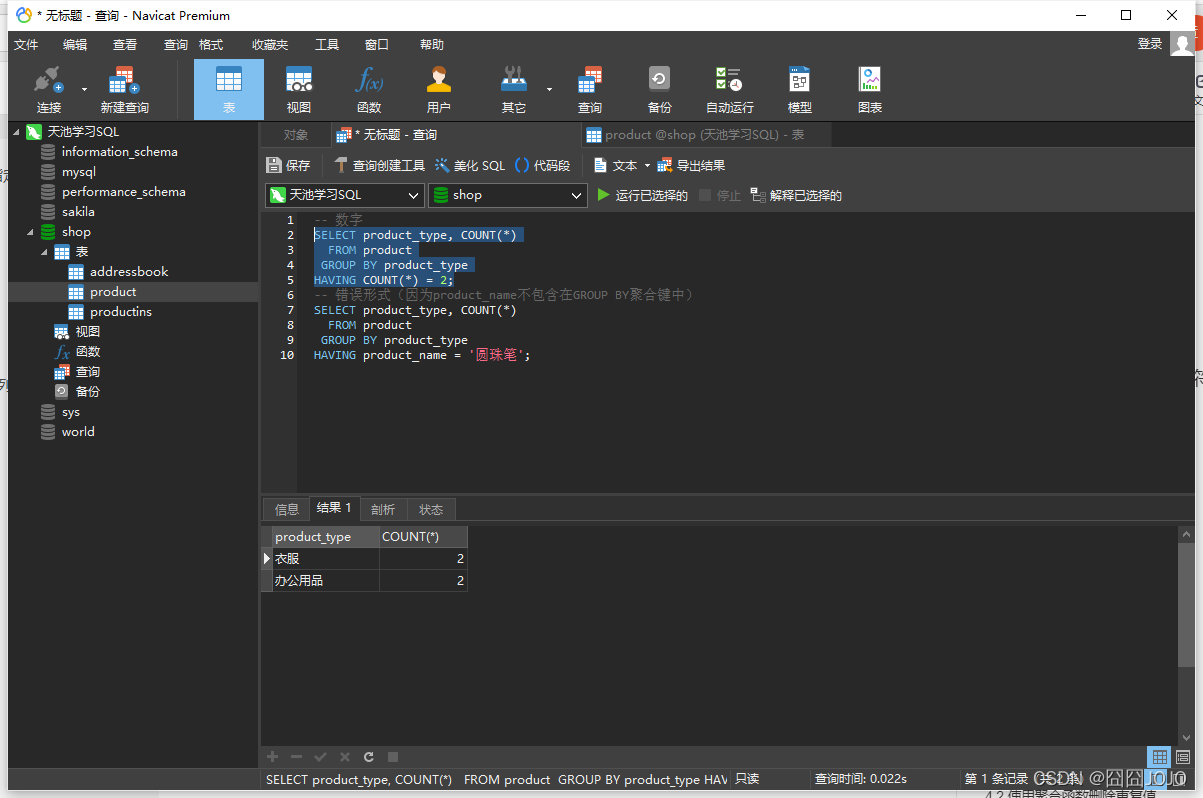Open the 文件 menu
The height and width of the screenshot is (798, 1203).
click(26, 45)
